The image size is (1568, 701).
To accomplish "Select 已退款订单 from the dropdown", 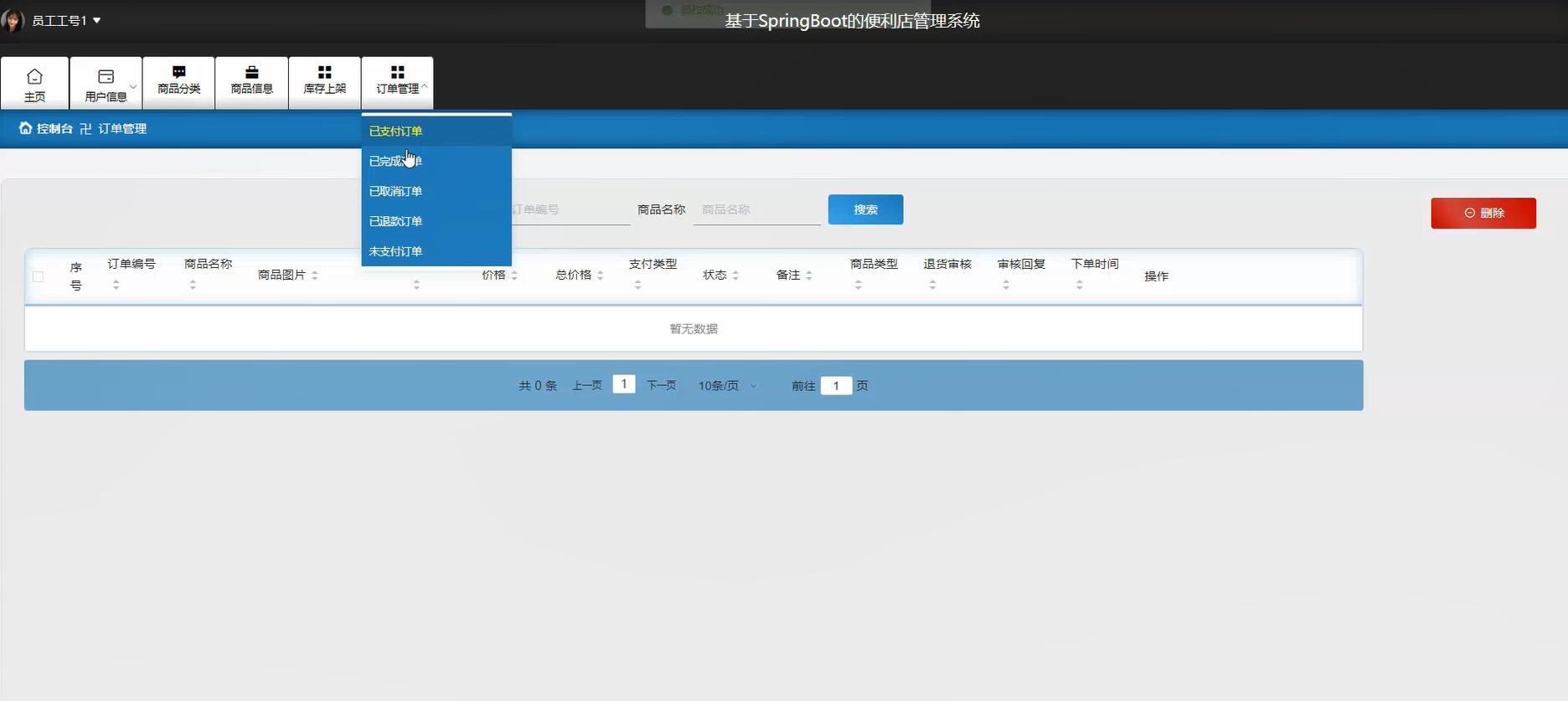I will tap(436, 221).
